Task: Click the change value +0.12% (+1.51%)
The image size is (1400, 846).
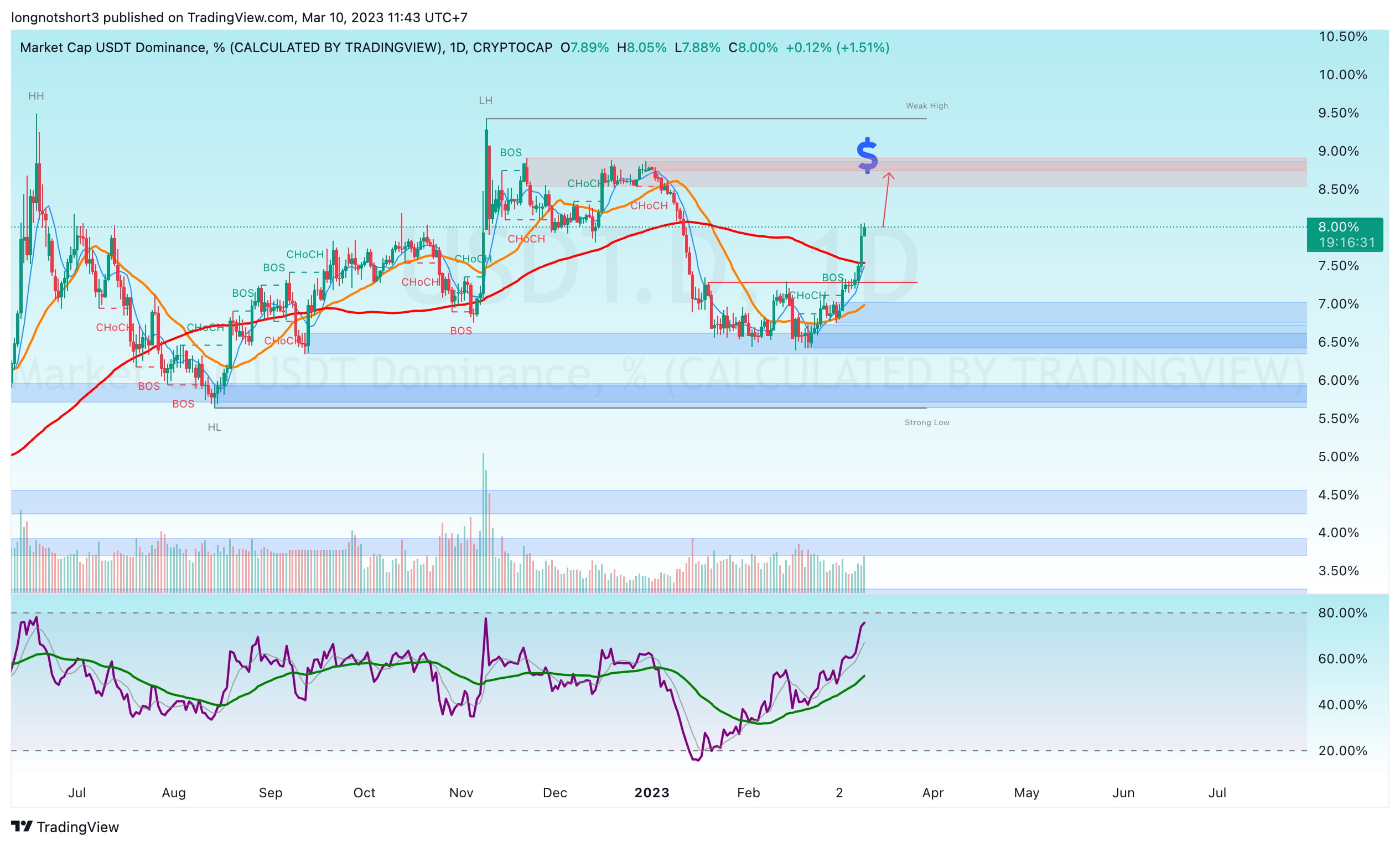Action: 837,48
